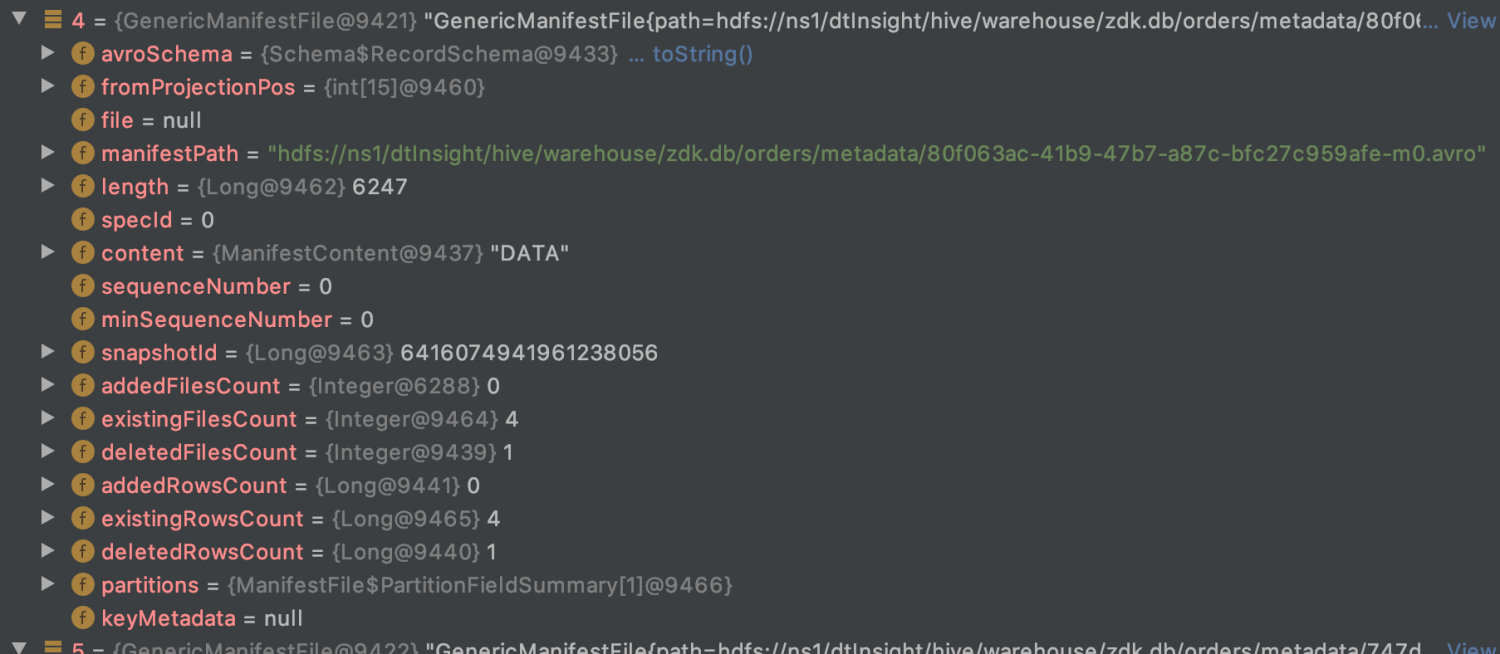The width and height of the screenshot is (1500, 654).
Task: Open the toString() link for avroSchema
Action: (702, 54)
